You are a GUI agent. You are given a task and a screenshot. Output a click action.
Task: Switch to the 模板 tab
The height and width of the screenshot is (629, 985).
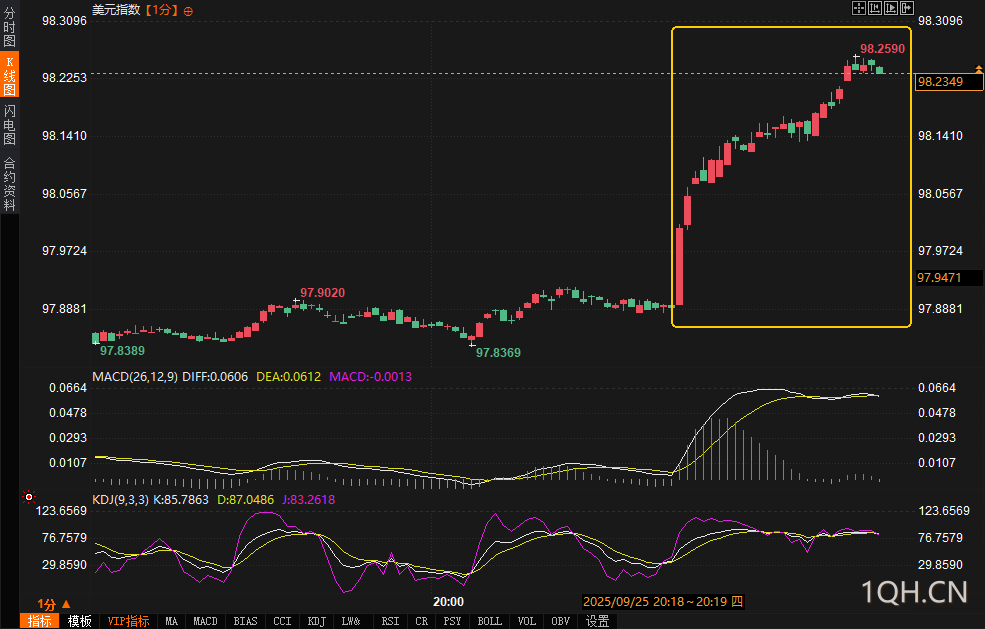point(79,621)
